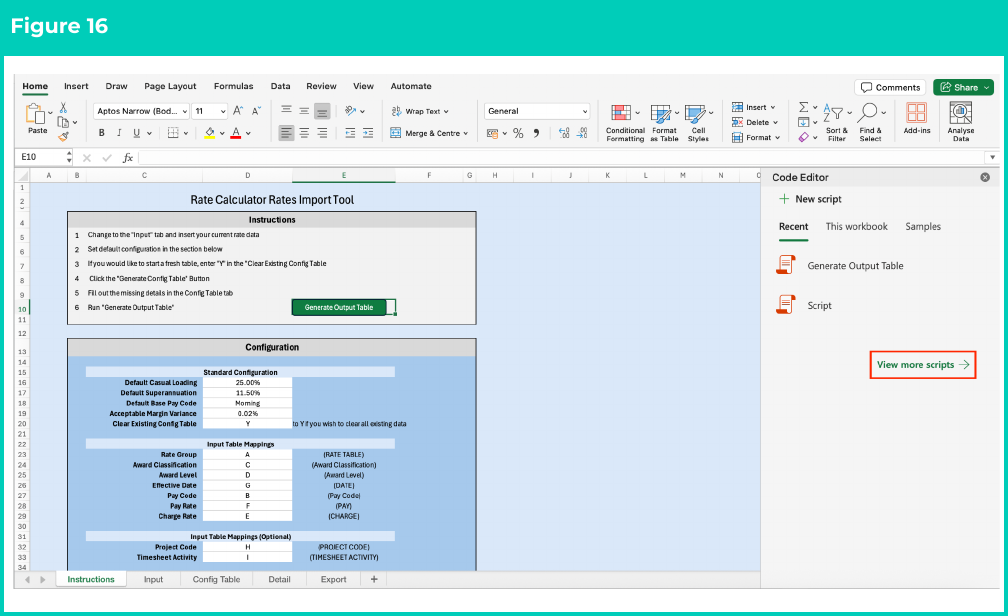Screen dimensions: 1008x616
Task: Open the Paste options dropdown arrow
Action: pyautogui.click(x=50, y=113)
